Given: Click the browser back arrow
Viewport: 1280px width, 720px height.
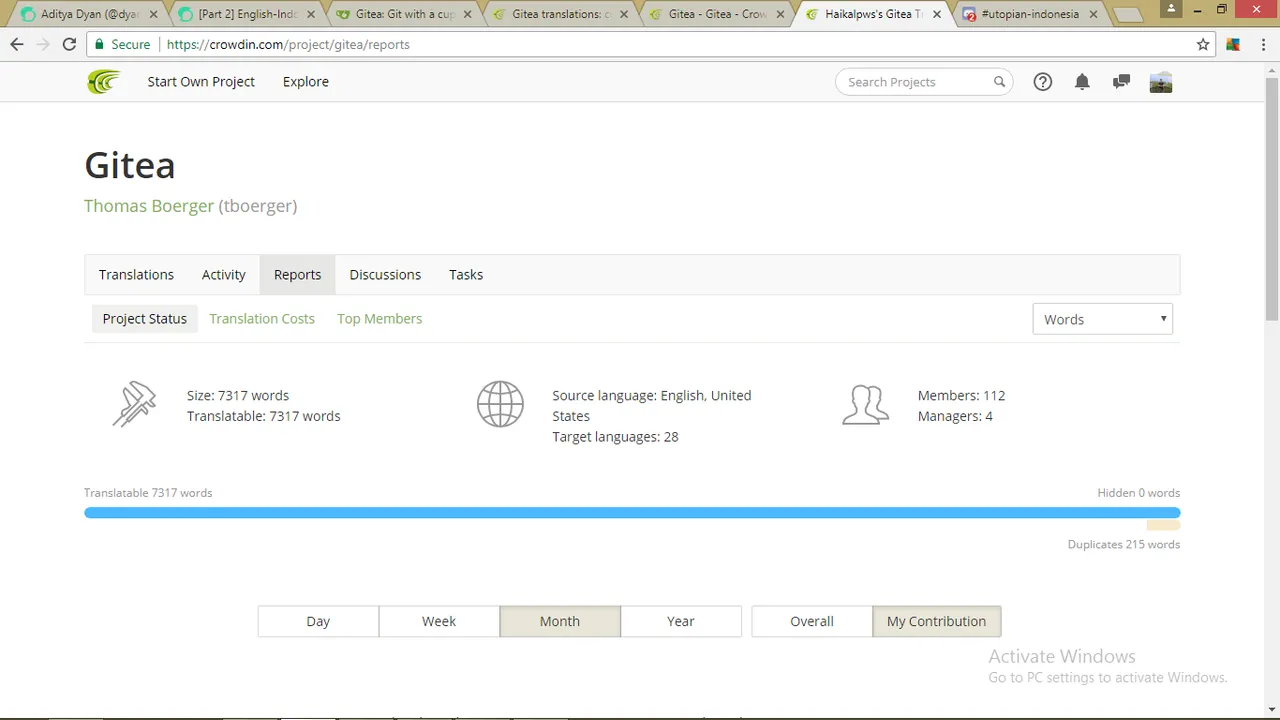Looking at the screenshot, I should (17, 44).
